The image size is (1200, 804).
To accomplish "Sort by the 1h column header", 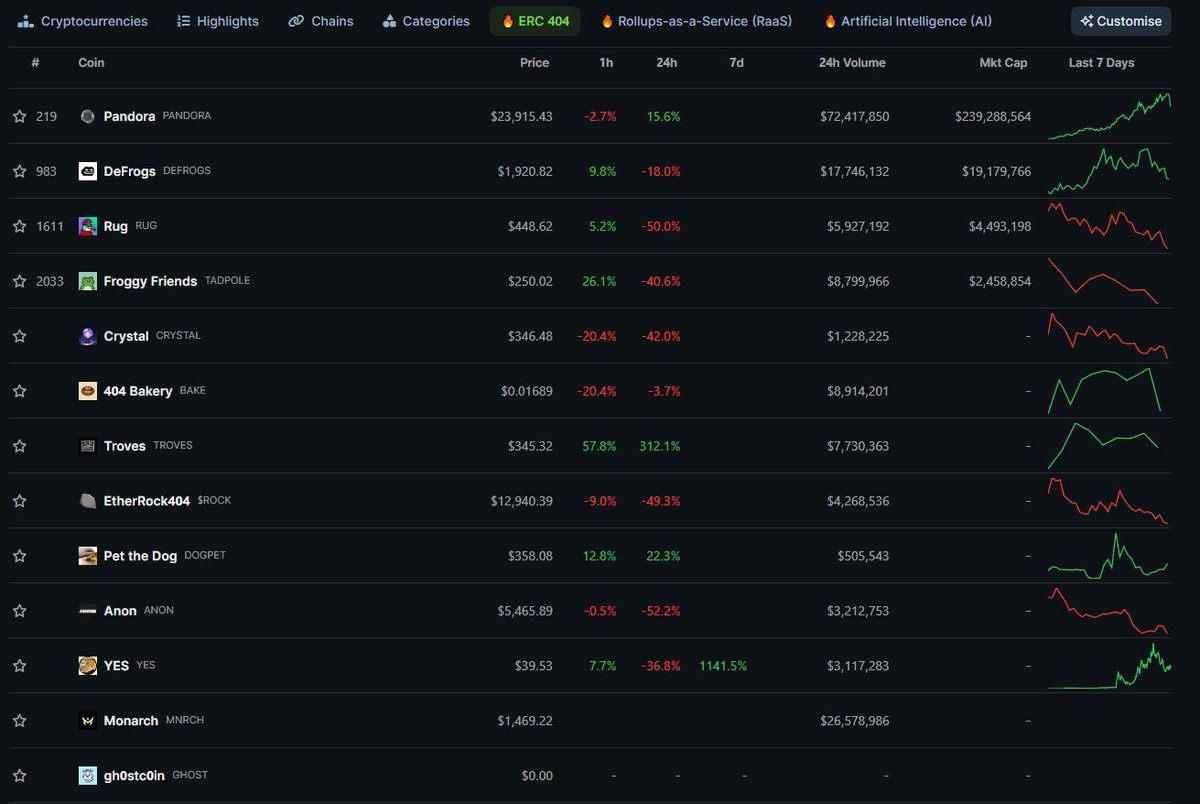I will (x=606, y=63).
